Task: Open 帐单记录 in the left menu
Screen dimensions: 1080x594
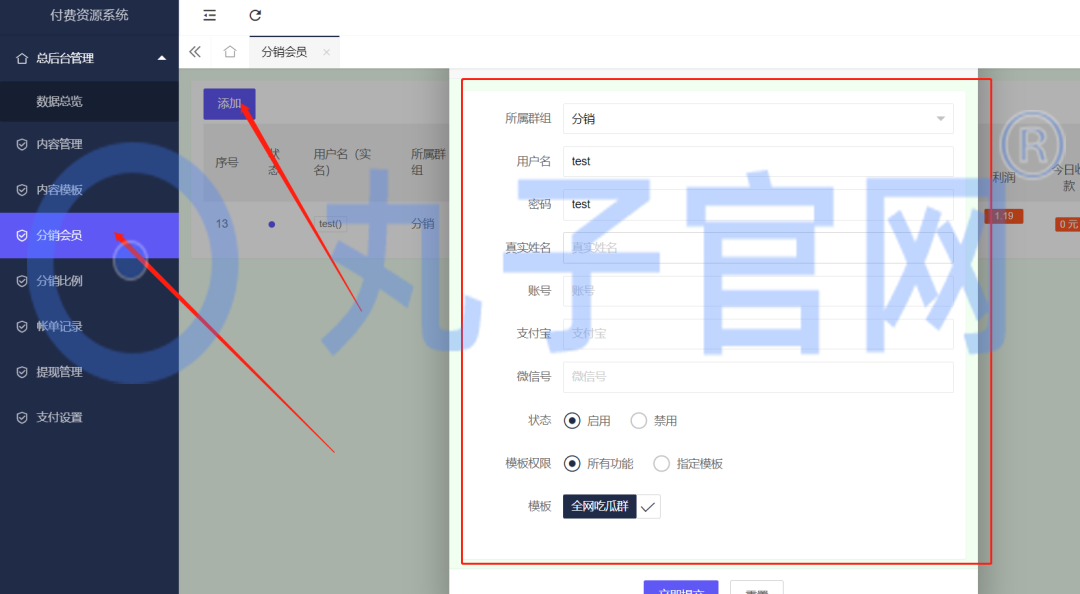Action: [62, 326]
